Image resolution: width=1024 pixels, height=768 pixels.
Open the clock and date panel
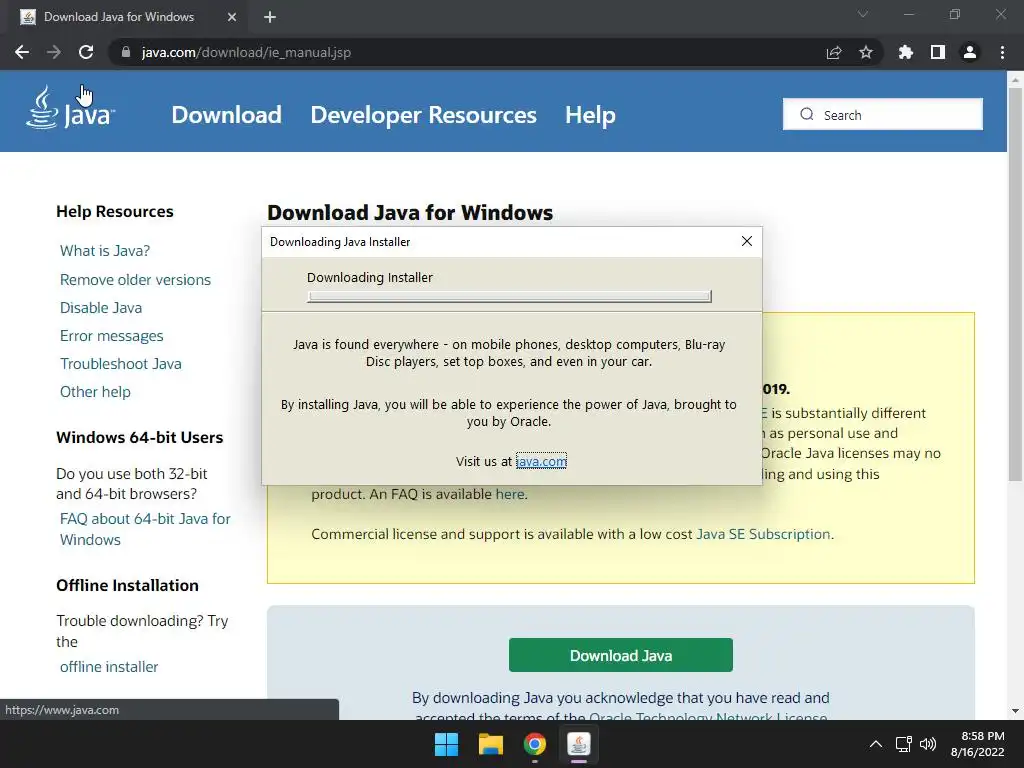click(x=978, y=744)
